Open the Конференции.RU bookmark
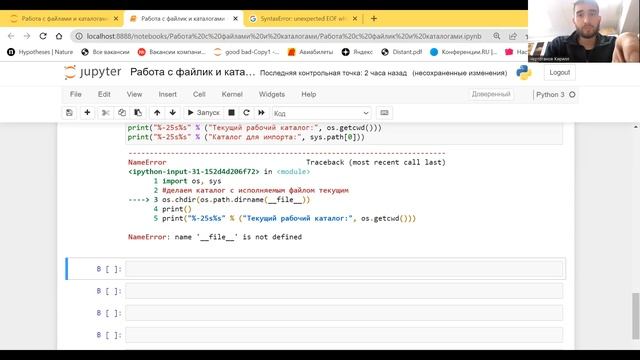 (x=464, y=52)
